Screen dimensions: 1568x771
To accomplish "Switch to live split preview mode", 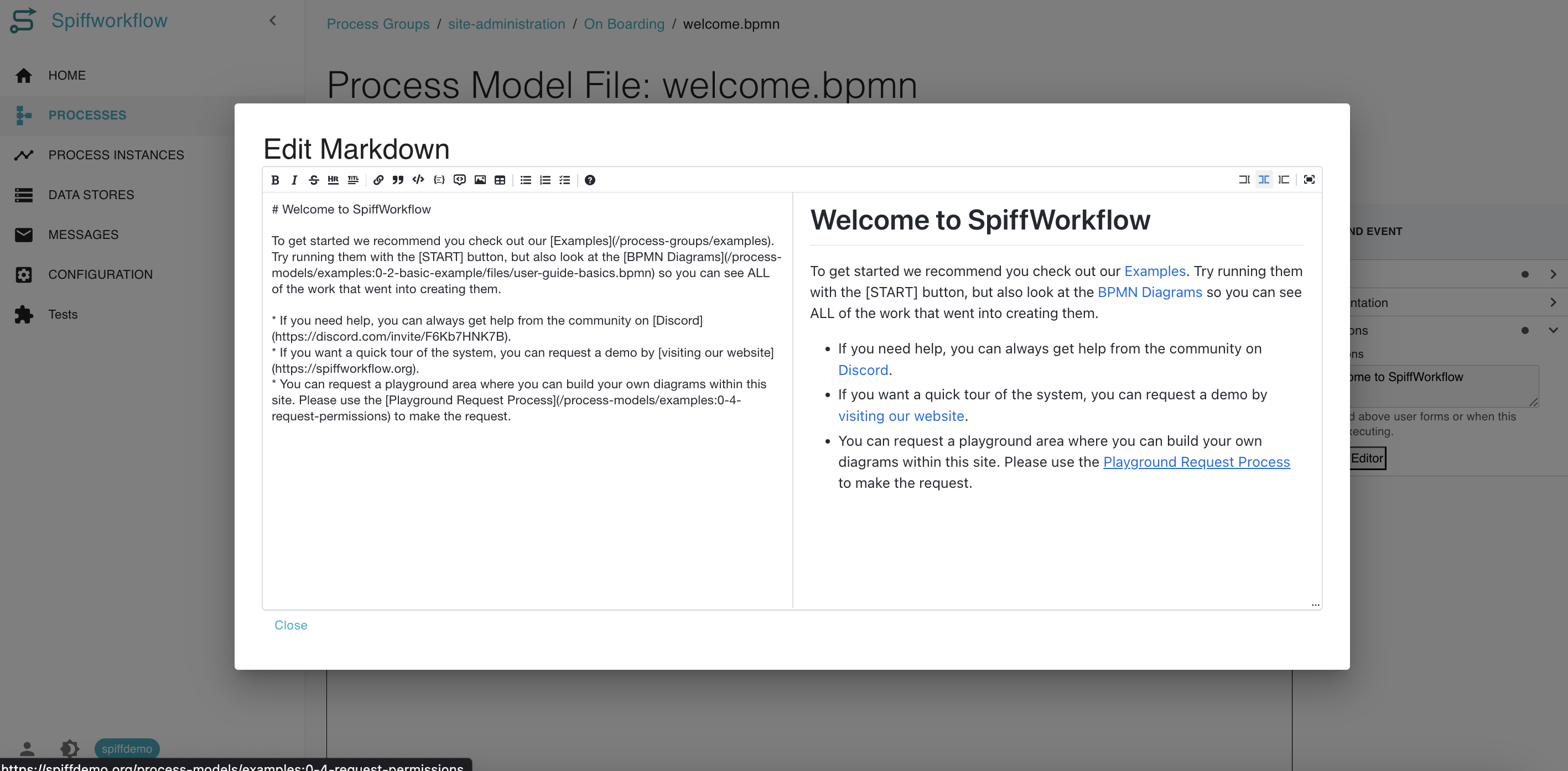I will coord(1264,180).
